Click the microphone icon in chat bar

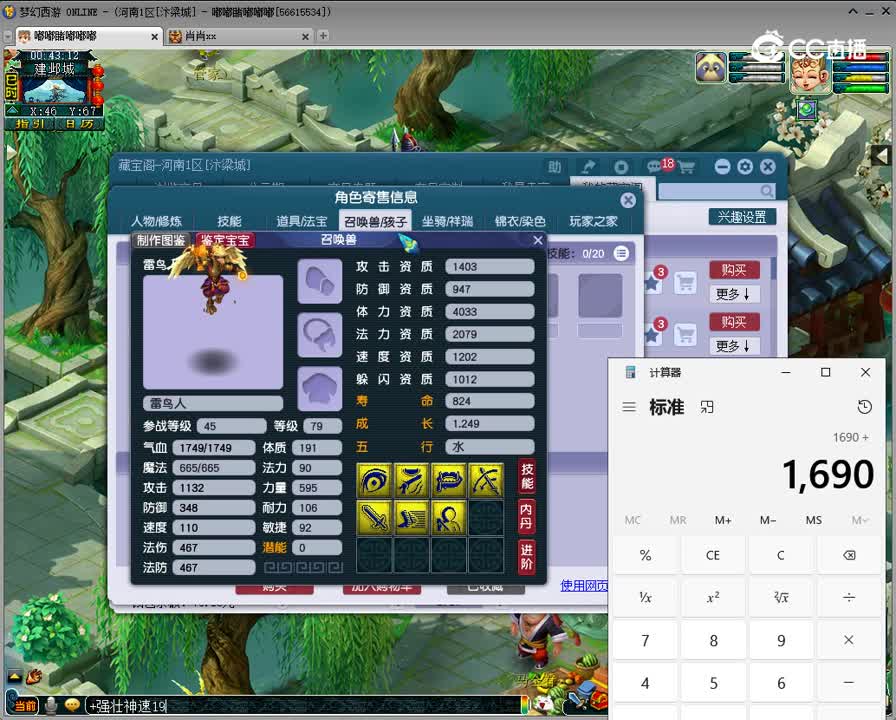(x=51, y=706)
